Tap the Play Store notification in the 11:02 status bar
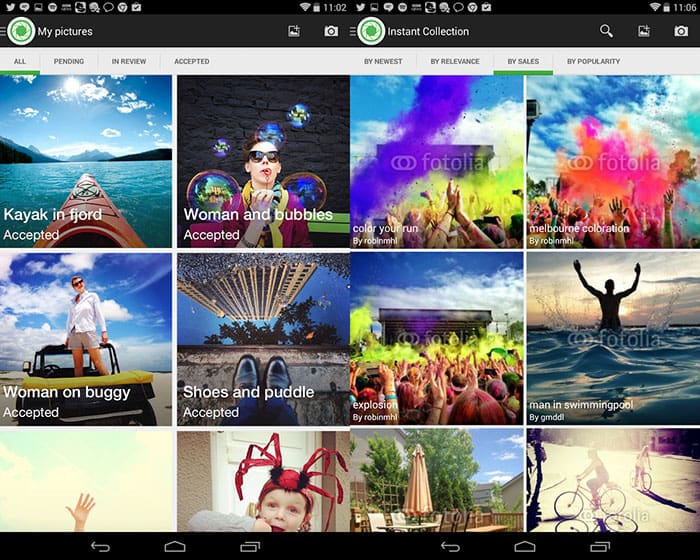 click(x=137, y=7)
